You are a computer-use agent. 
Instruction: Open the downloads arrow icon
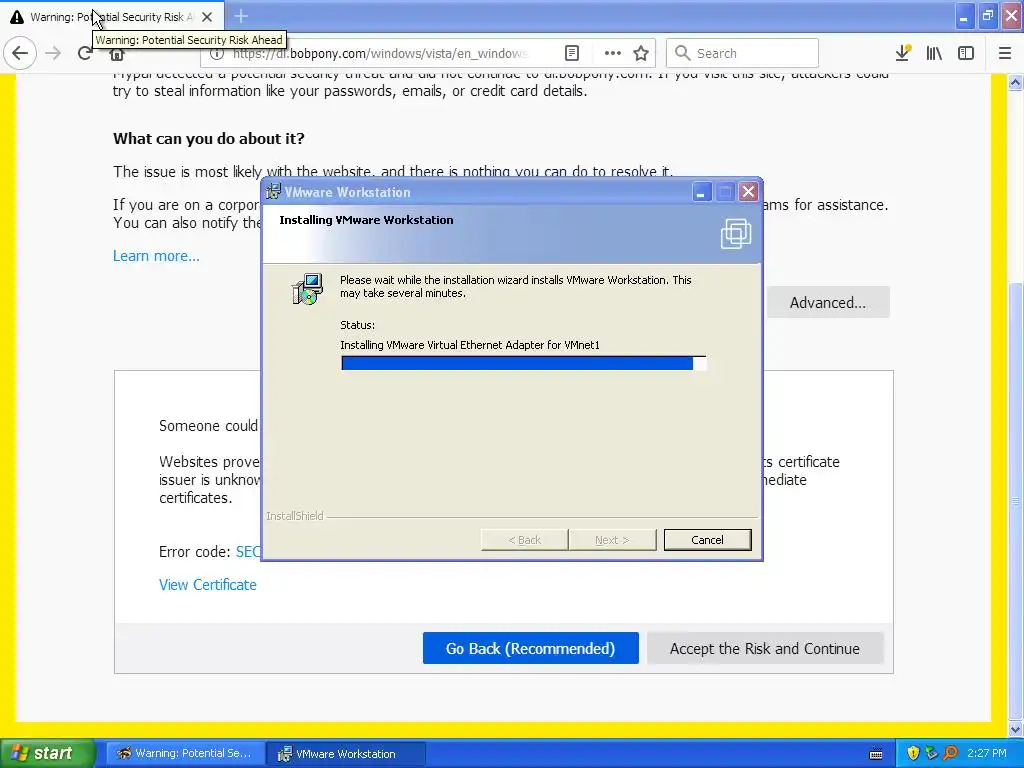903,53
